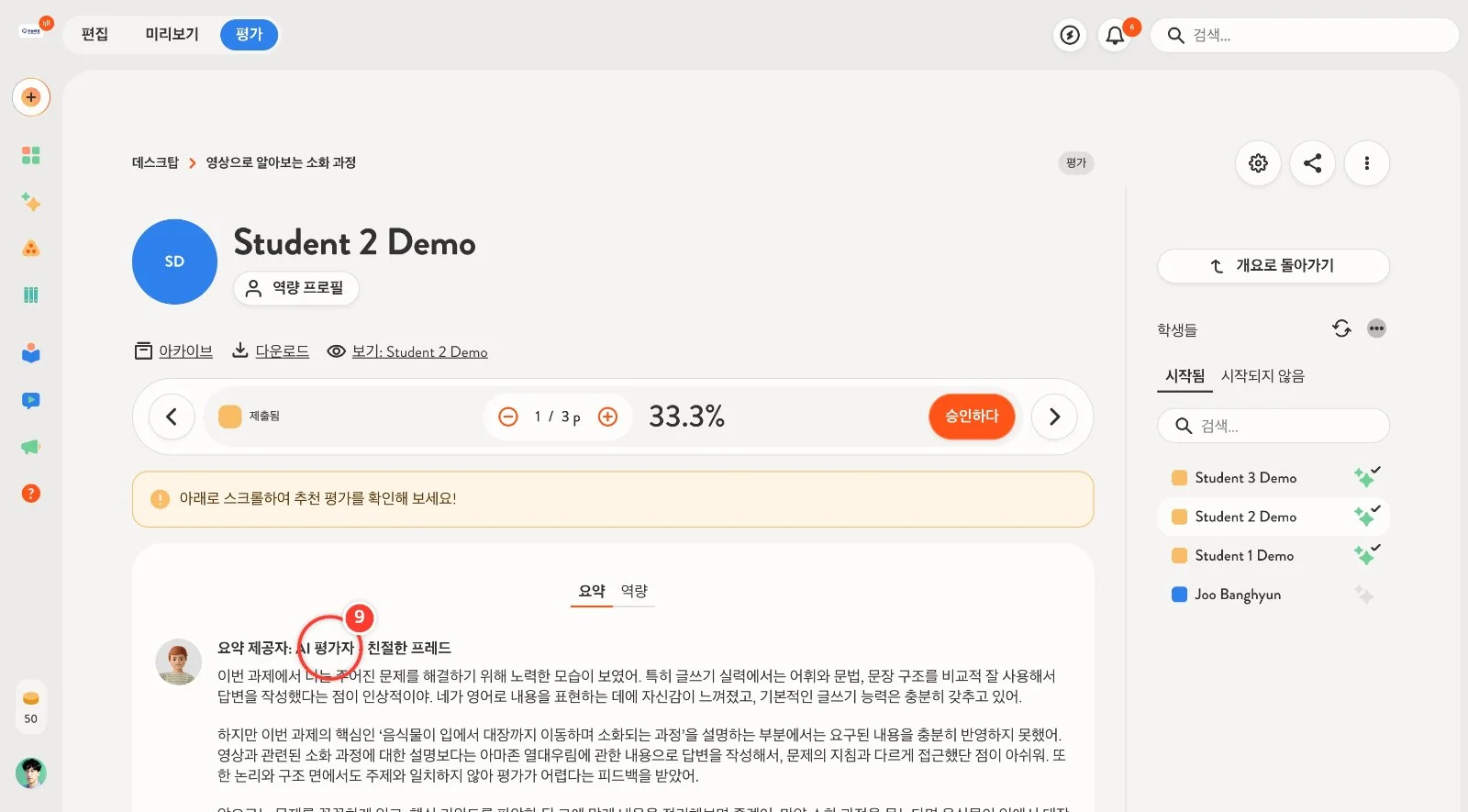The height and width of the screenshot is (812, 1468).
Task: Open the settings gear for this assignment
Action: (x=1258, y=163)
